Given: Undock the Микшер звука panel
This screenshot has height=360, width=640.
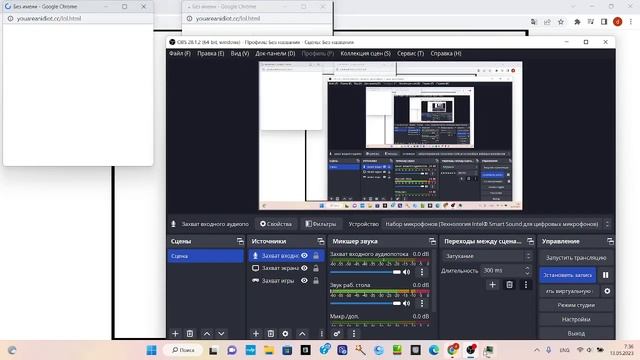Looking at the screenshot, I should coord(432,241).
